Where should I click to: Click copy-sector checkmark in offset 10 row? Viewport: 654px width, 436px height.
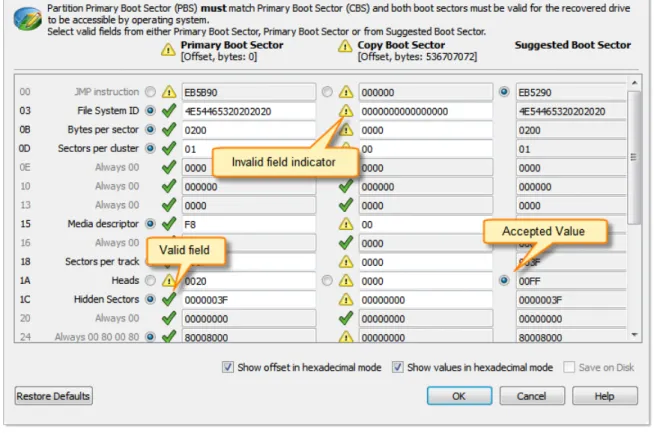346,186
